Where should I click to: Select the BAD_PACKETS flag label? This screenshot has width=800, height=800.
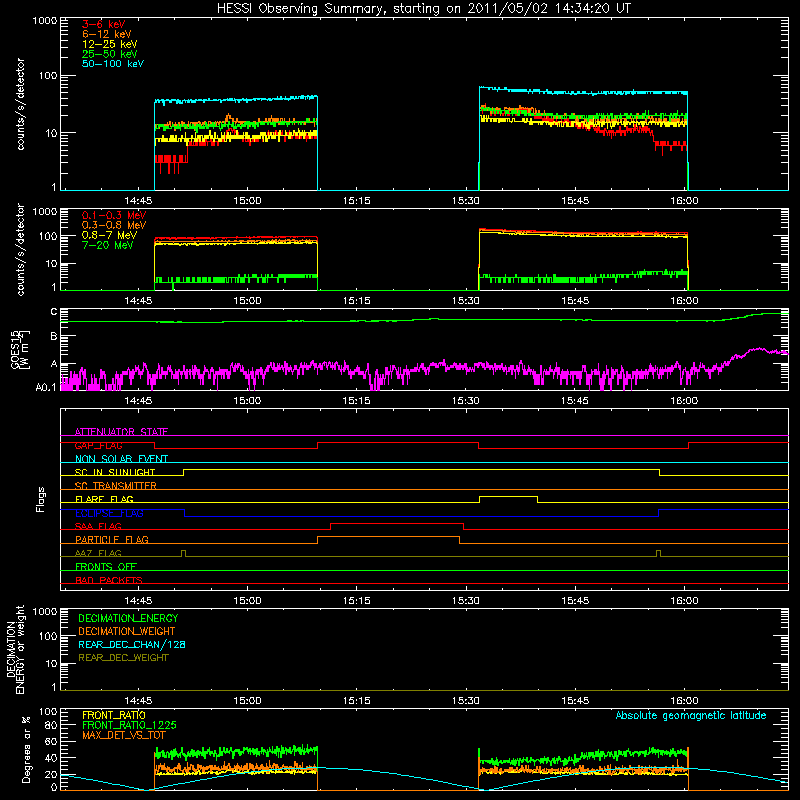click(109, 580)
